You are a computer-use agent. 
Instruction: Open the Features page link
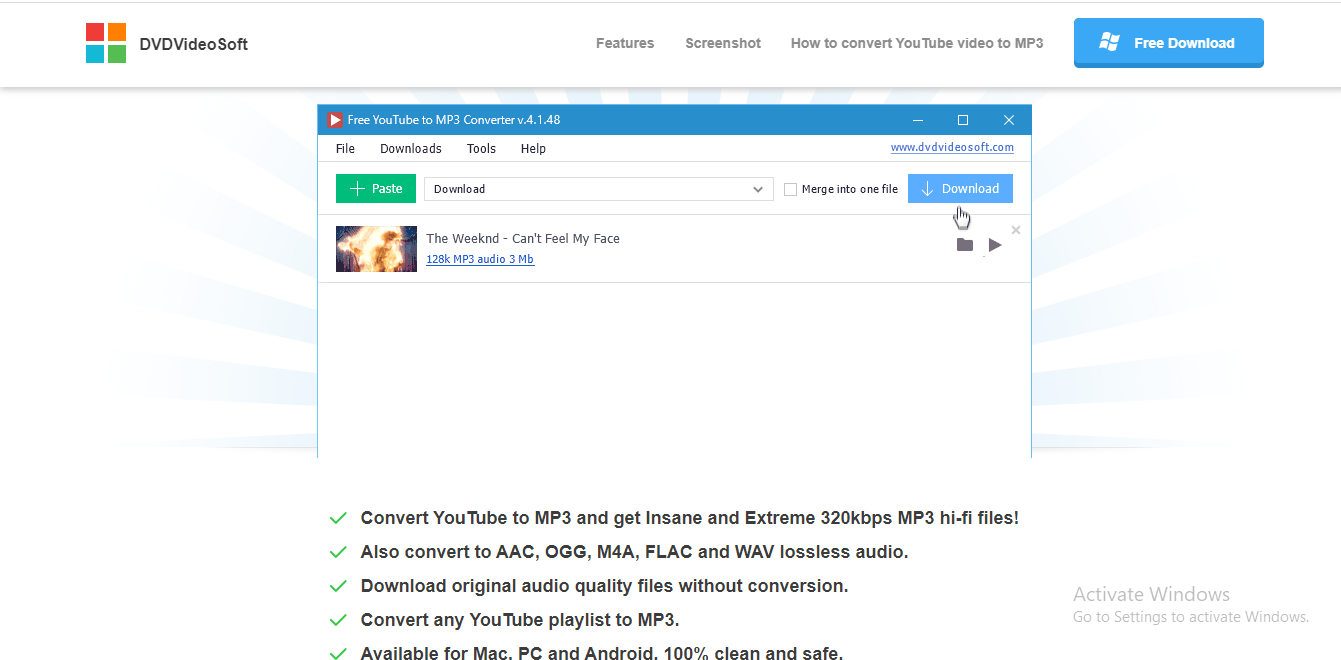[625, 43]
